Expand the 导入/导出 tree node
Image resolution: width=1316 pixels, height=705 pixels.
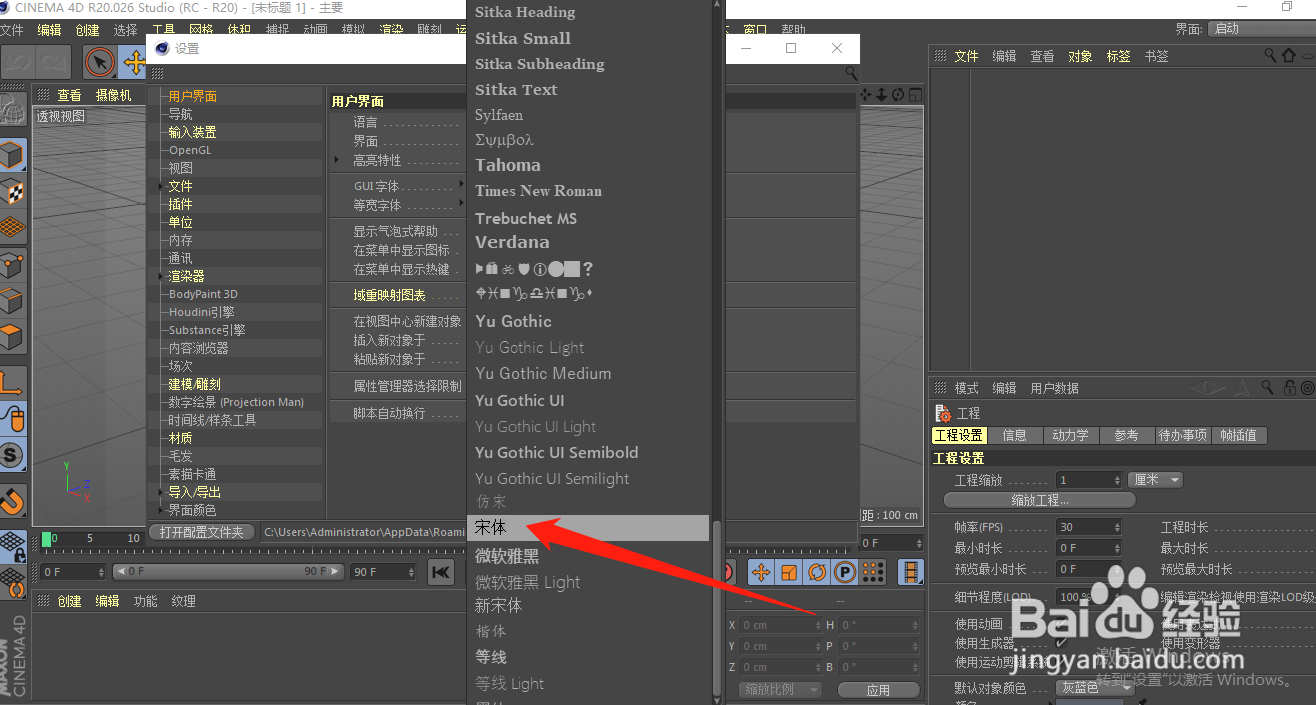click(x=162, y=492)
